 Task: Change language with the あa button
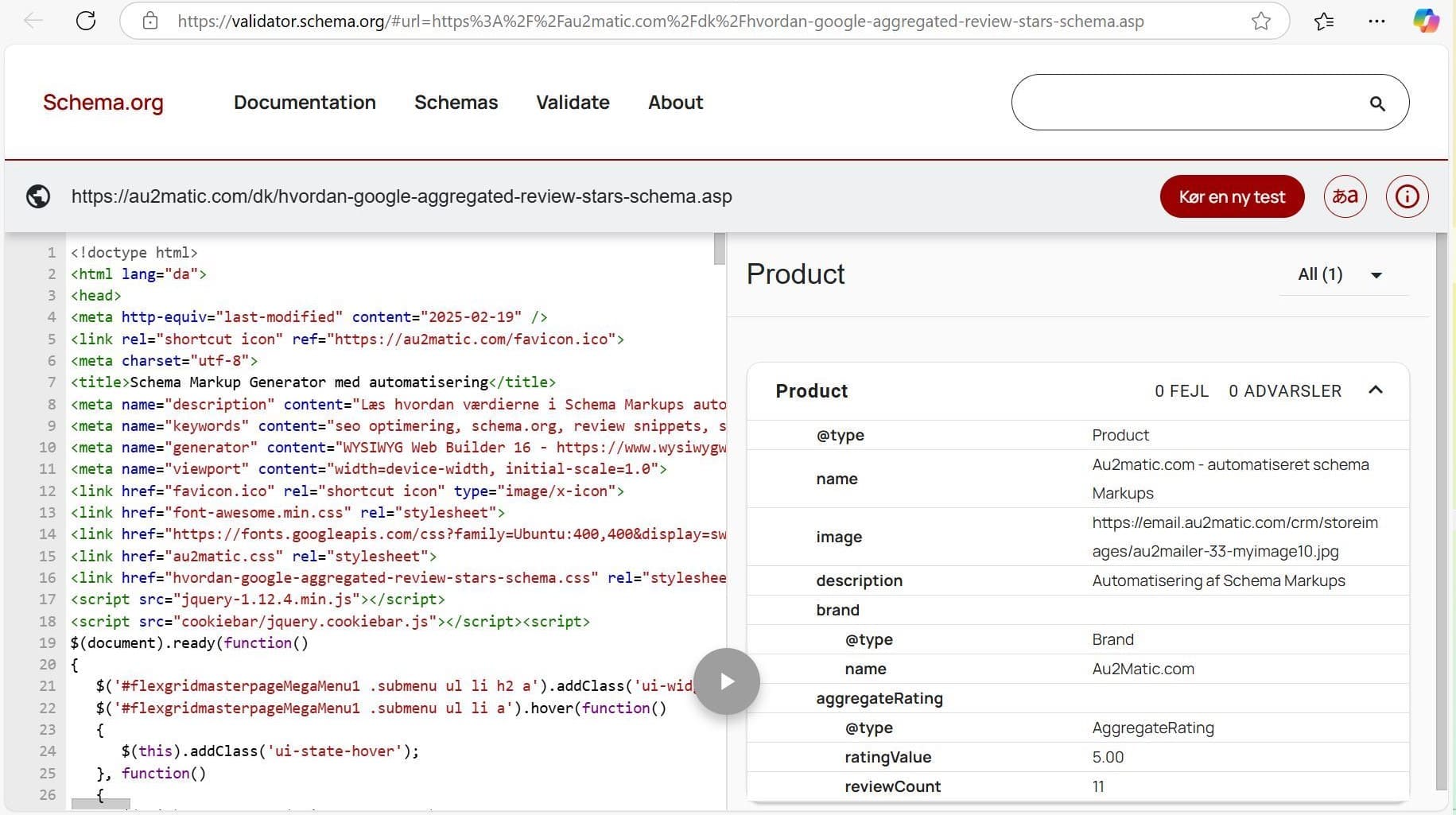(x=1345, y=196)
